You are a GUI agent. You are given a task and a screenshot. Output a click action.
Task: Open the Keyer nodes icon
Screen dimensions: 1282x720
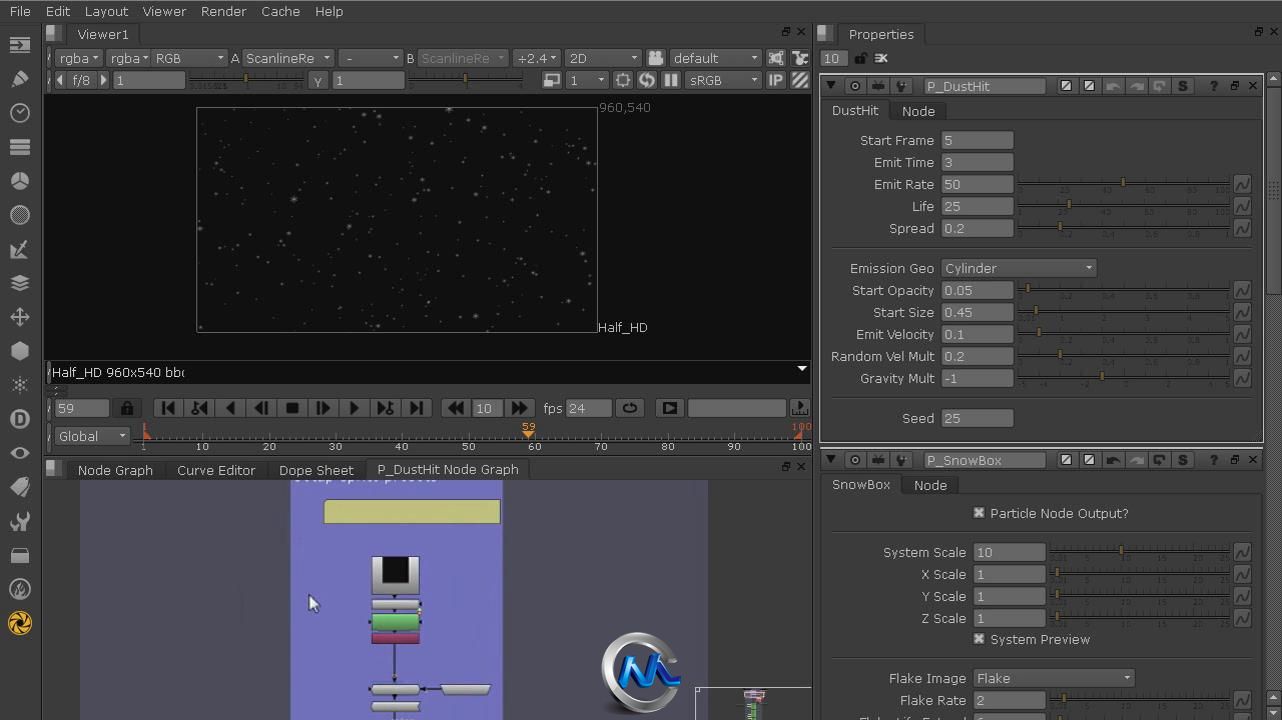point(19,249)
